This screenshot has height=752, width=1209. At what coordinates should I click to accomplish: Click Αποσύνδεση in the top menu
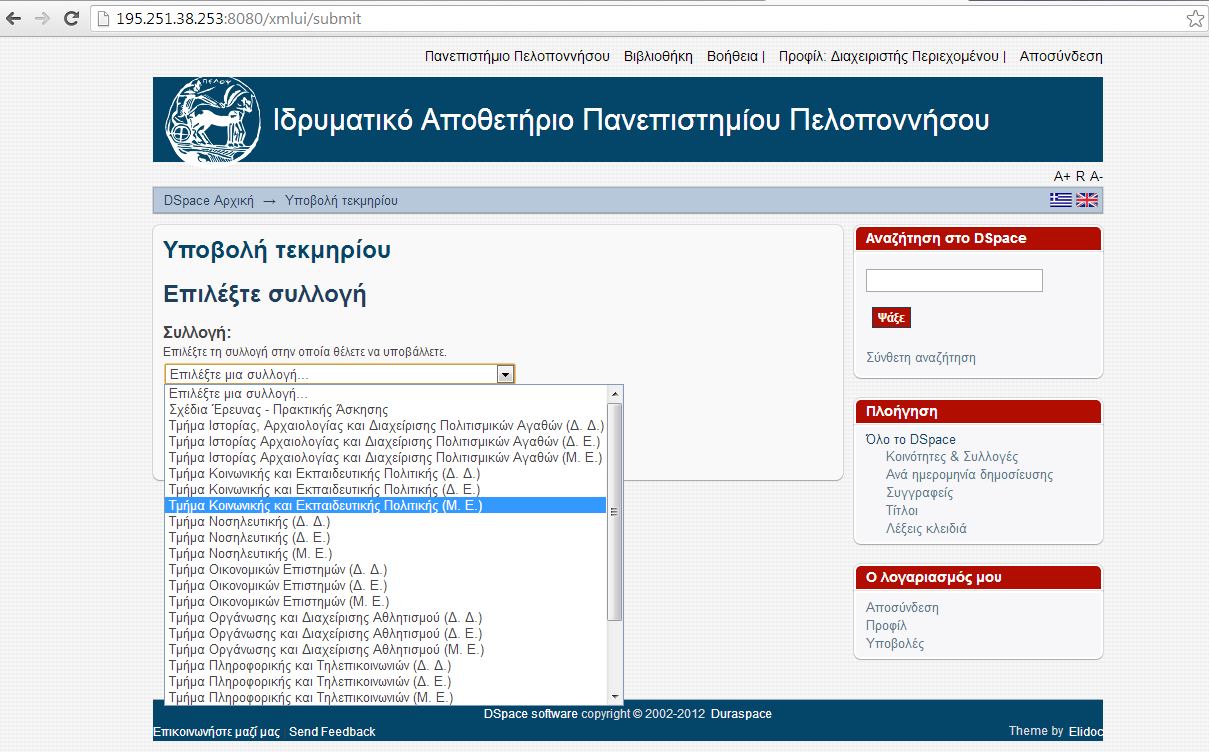click(x=1061, y=57)
